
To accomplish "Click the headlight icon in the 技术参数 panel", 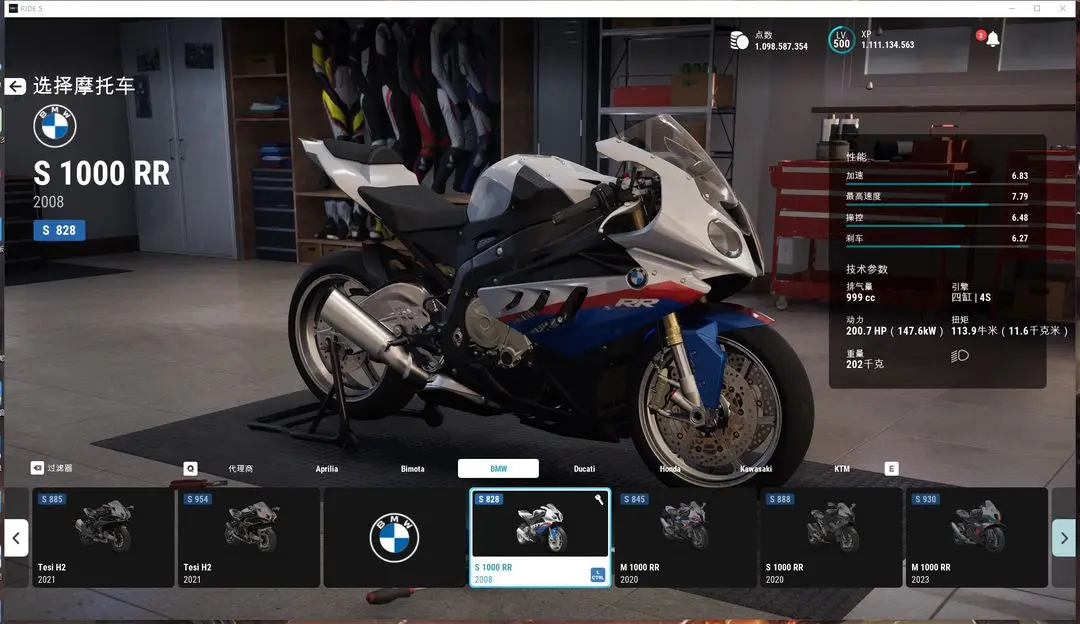I will (959, 356).
